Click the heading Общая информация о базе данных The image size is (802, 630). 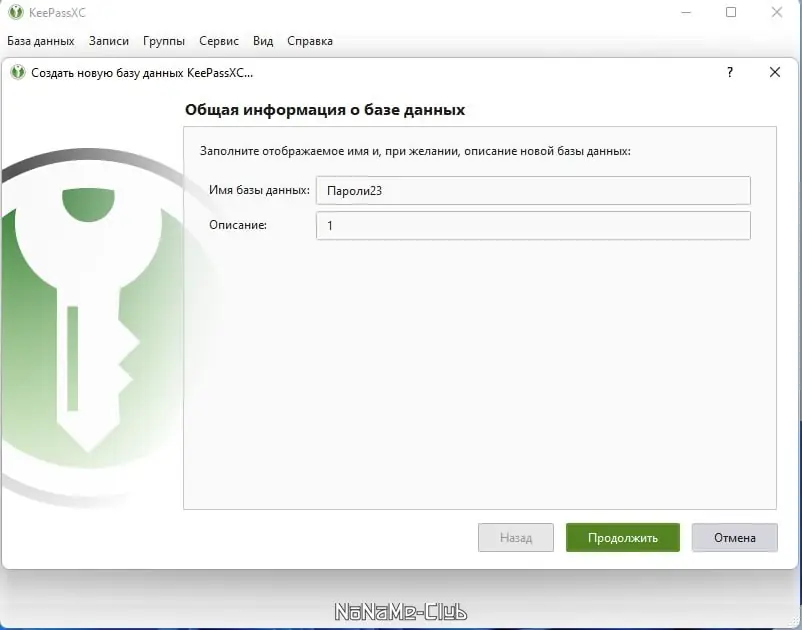tap(325, 110)
